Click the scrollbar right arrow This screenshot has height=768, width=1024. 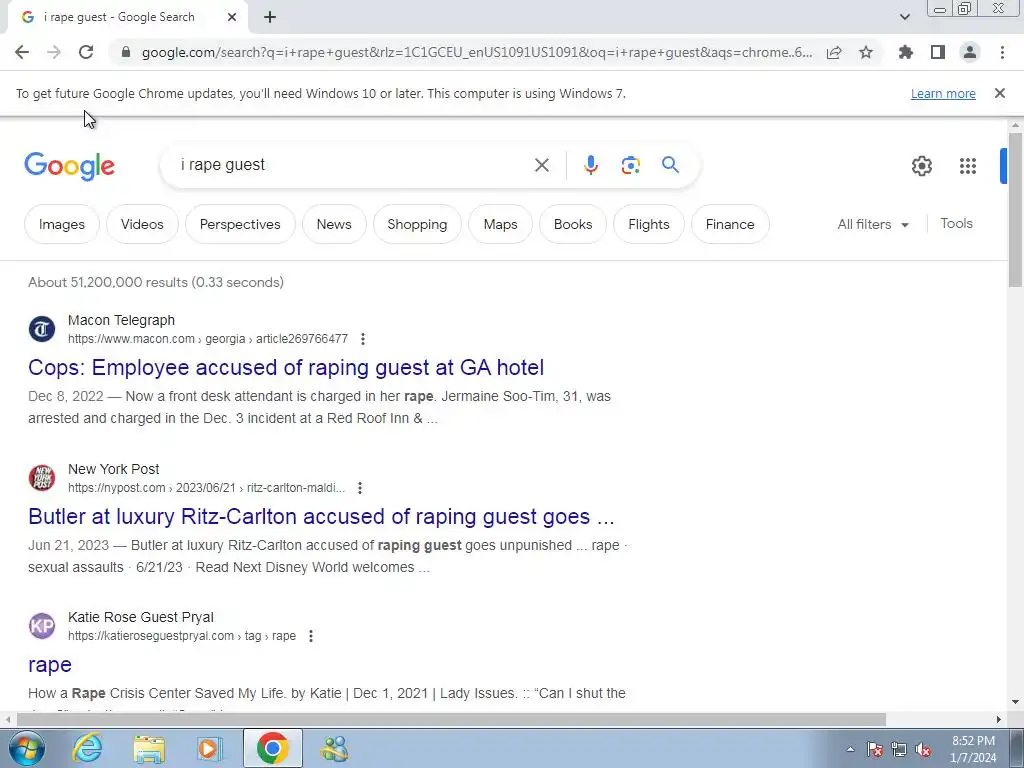pyautogui.click(x=998, y=719)
